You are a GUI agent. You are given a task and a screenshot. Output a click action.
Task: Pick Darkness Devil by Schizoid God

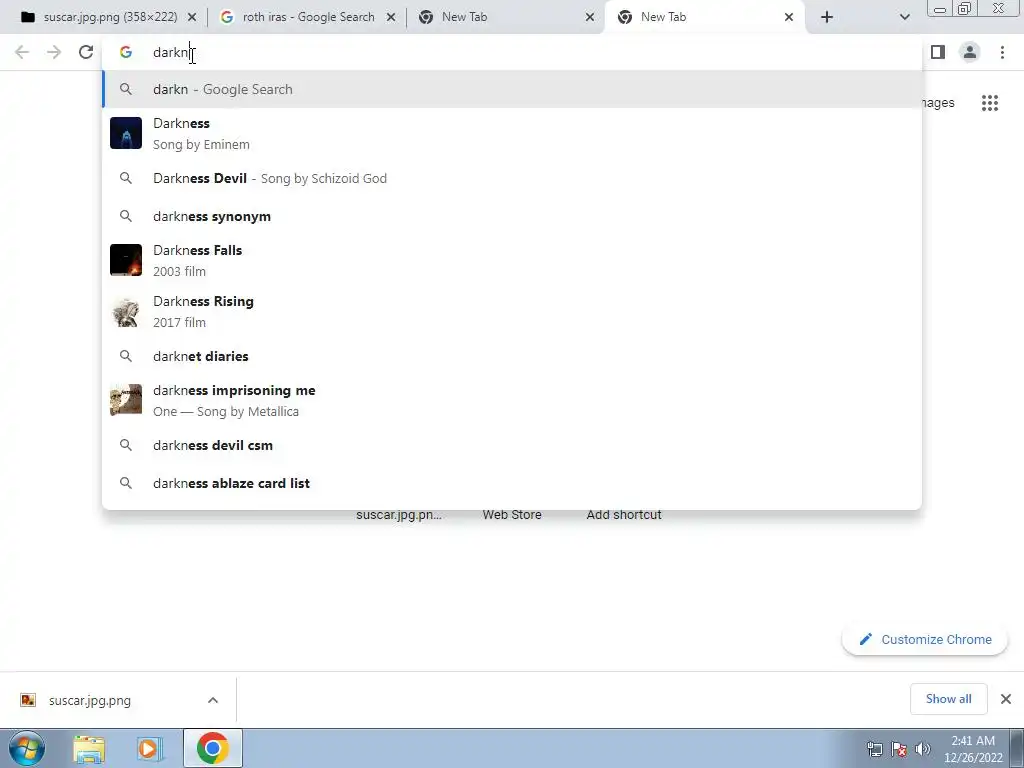[512, 178]
